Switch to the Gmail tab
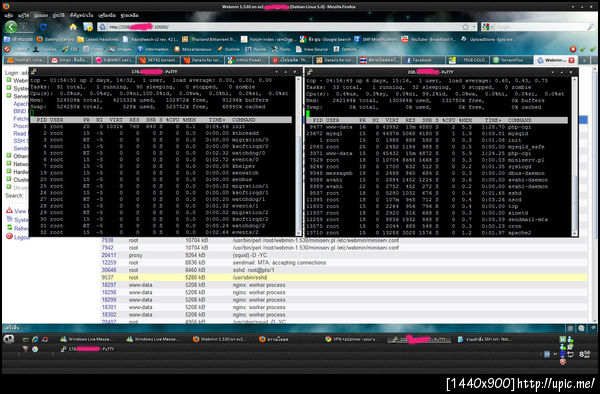Screen dimensions: 600x394 click(x=69, y=60)
